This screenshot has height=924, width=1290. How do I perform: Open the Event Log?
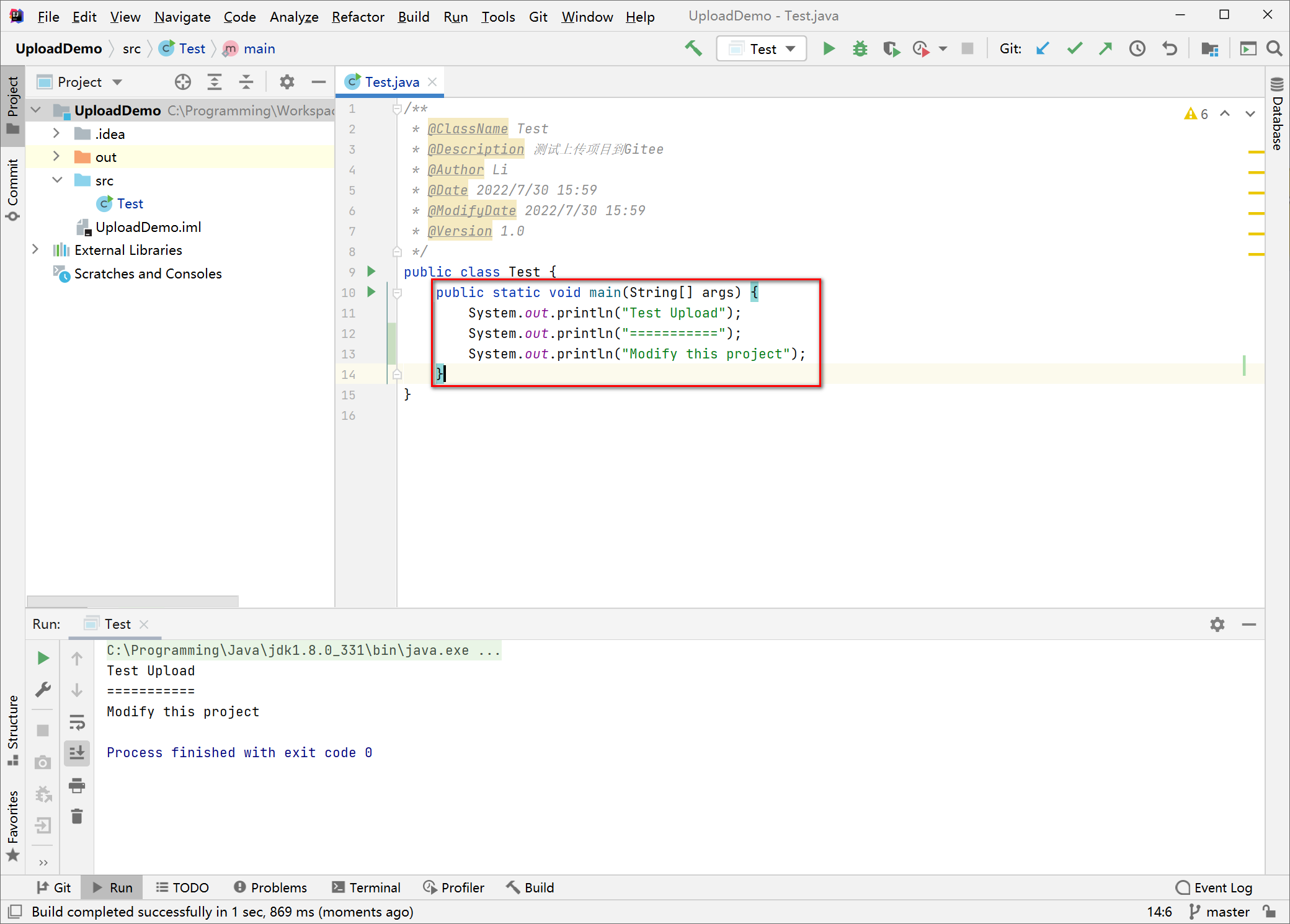coord(1214,887)
